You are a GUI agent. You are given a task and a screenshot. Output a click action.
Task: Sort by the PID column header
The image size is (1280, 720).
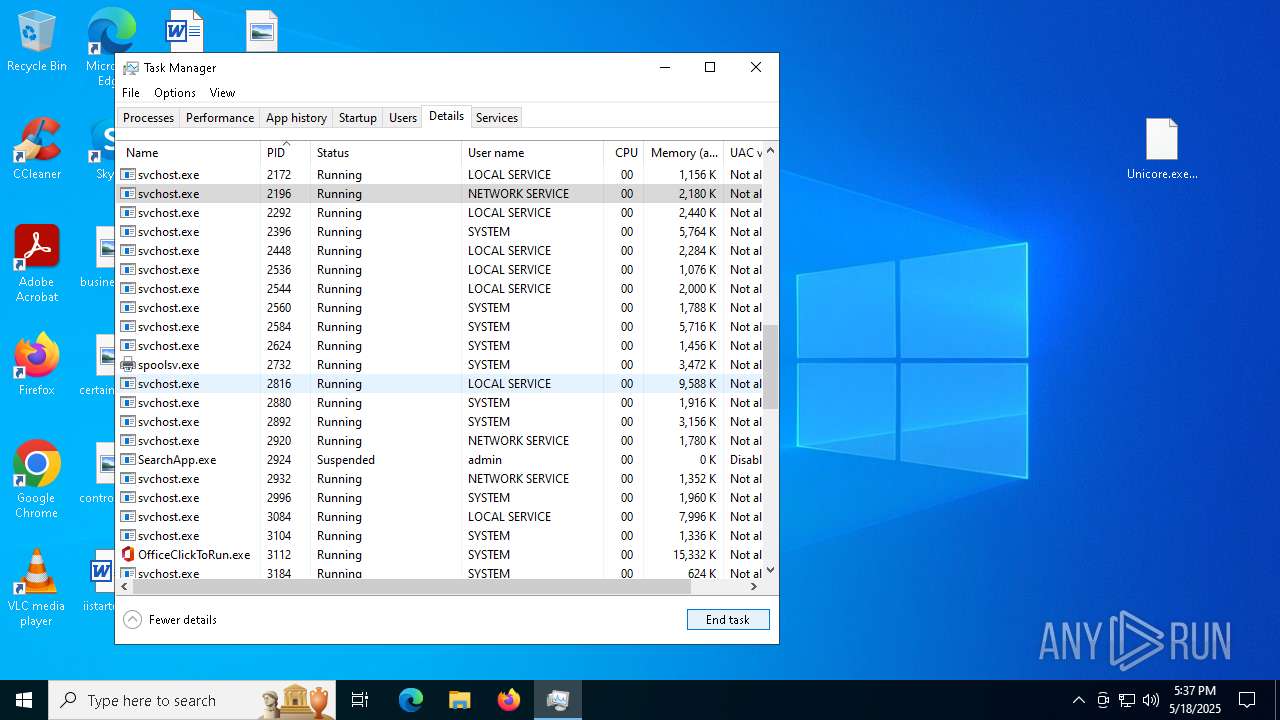click(285, 153)
